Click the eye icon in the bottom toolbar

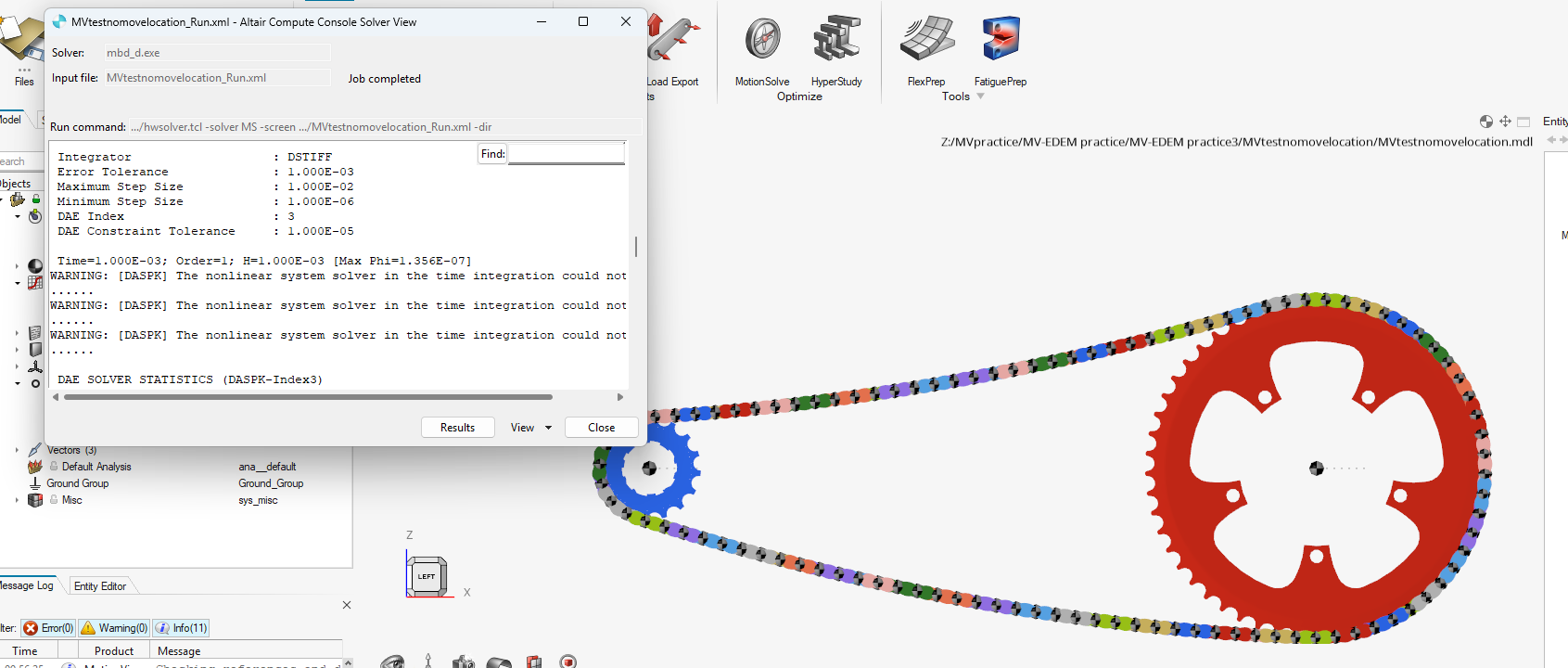[x=393, y=662]
